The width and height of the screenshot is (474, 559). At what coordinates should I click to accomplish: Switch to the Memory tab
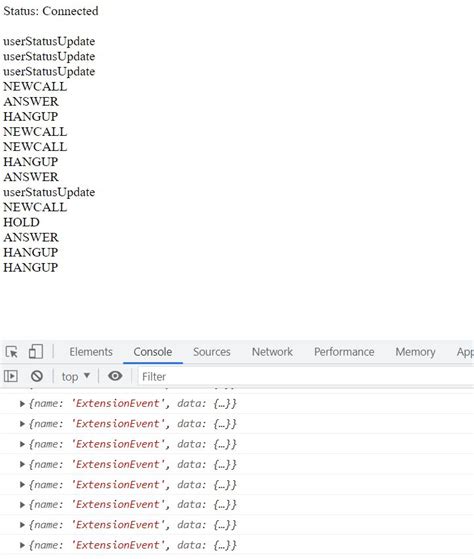(415, 352)
